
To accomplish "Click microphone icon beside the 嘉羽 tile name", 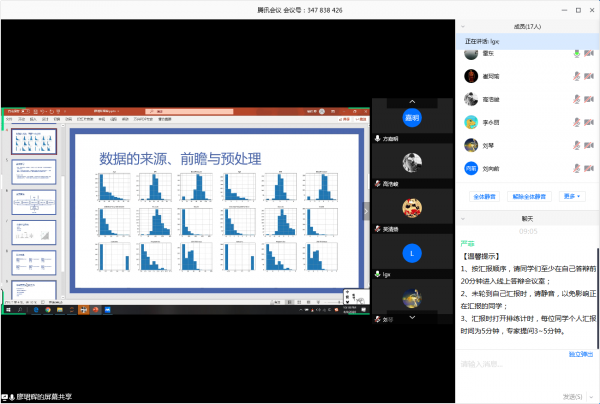I will pos(377,138).
